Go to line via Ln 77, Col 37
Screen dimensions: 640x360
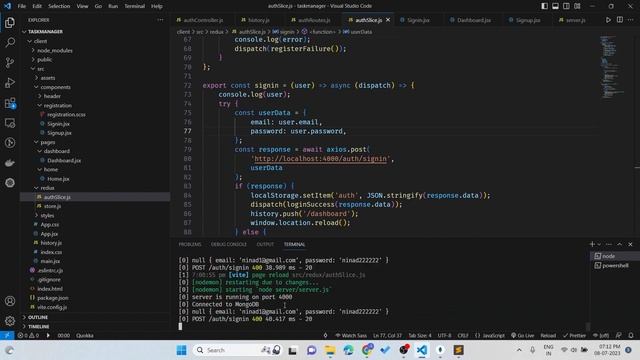[x=387, y=336]
